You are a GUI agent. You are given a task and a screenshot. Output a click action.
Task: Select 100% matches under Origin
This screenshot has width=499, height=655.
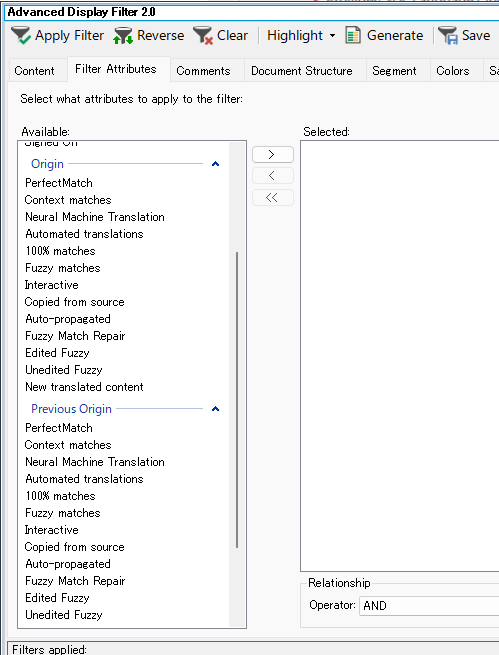coord(60,251)
